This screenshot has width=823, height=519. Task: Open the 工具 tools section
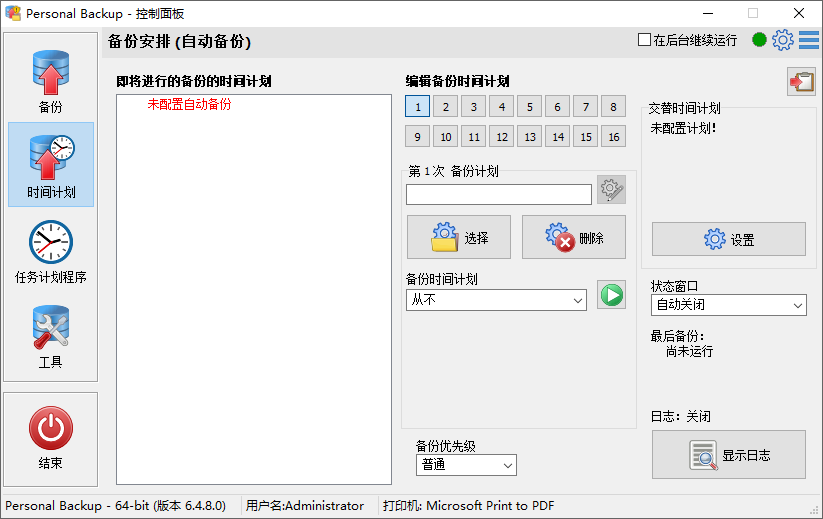(50, 336)
